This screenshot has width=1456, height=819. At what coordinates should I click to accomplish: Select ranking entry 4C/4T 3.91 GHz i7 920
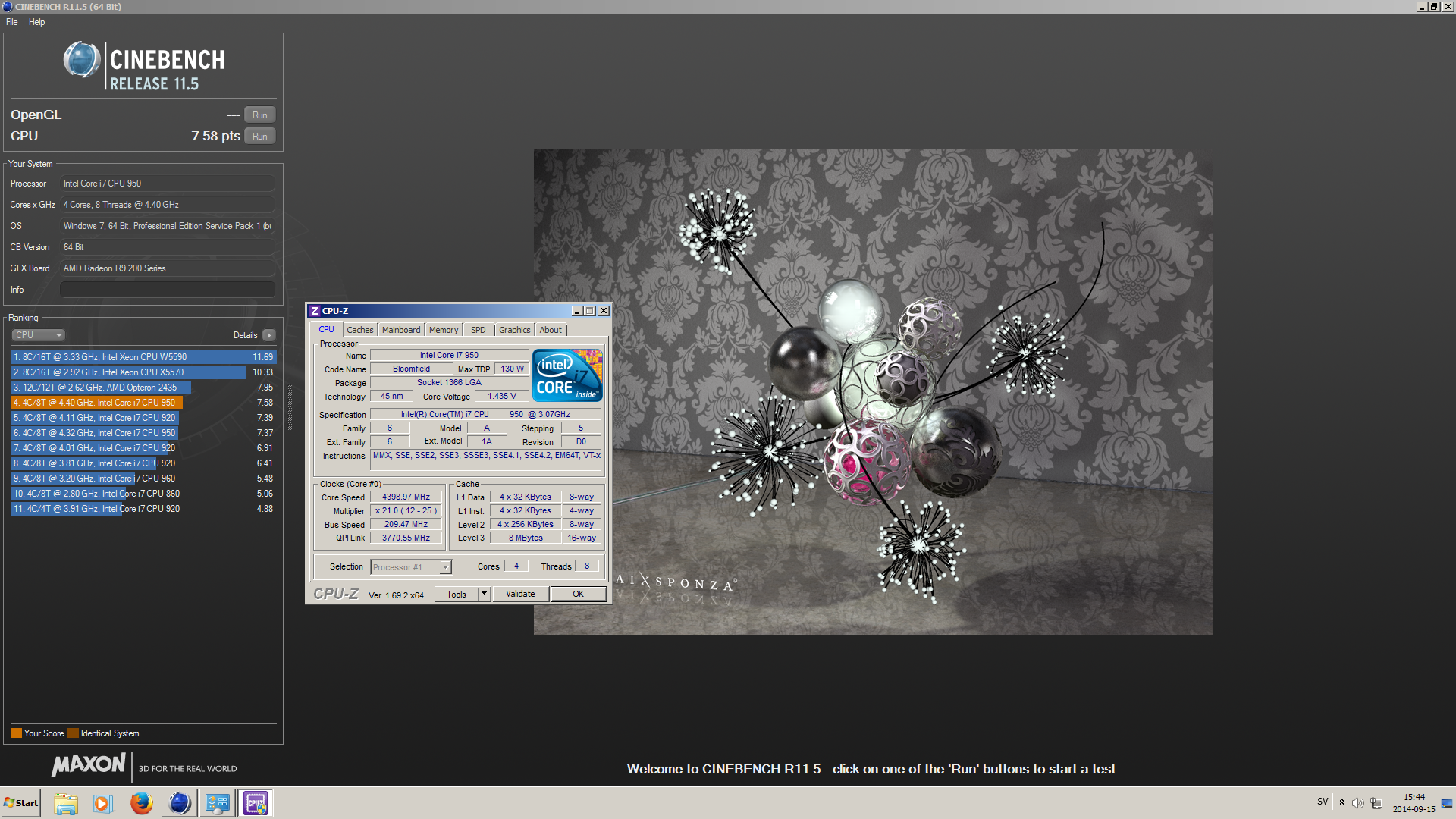143,509
